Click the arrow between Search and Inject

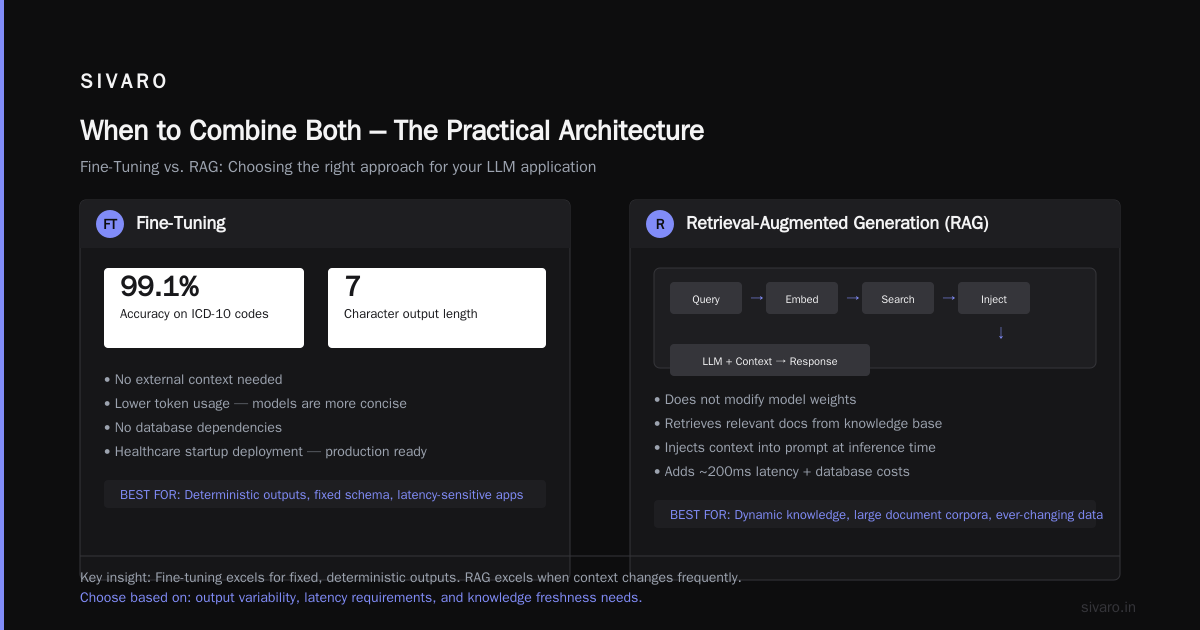pyautogui.click(x=949, y=298)
